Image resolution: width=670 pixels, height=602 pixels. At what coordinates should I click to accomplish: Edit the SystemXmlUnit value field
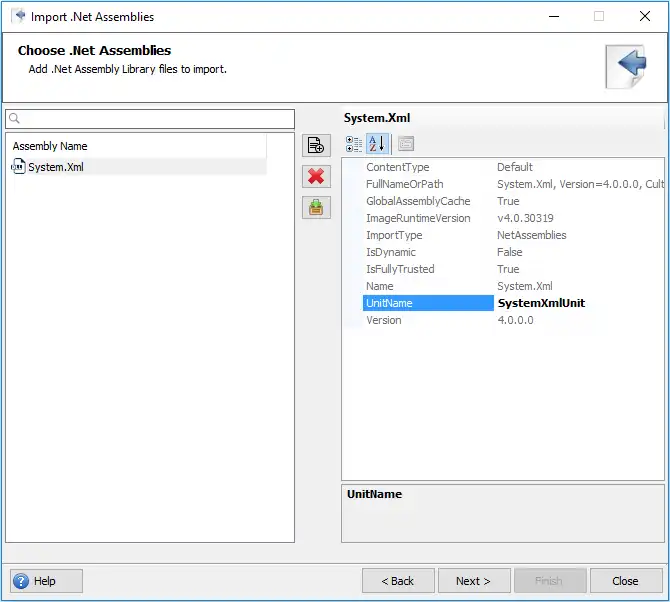coord(579,303)
